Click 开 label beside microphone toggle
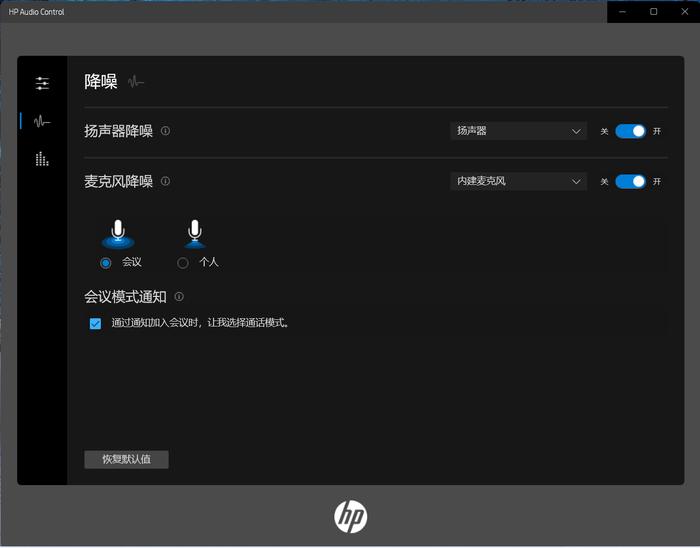 click(x=657, y=182)
